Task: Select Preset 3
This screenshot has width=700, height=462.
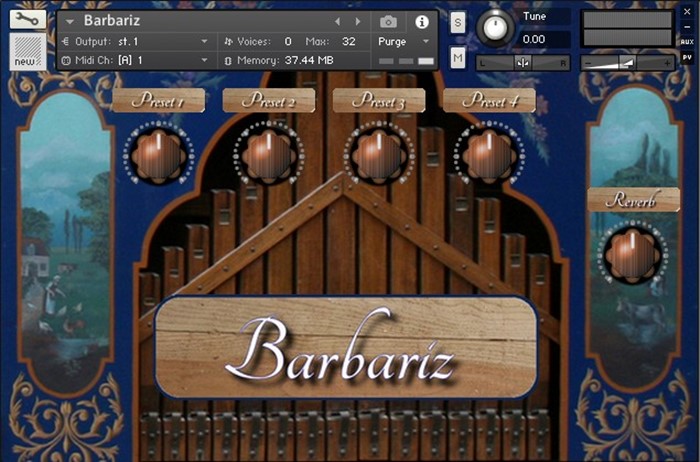Action: coord(379,101)
